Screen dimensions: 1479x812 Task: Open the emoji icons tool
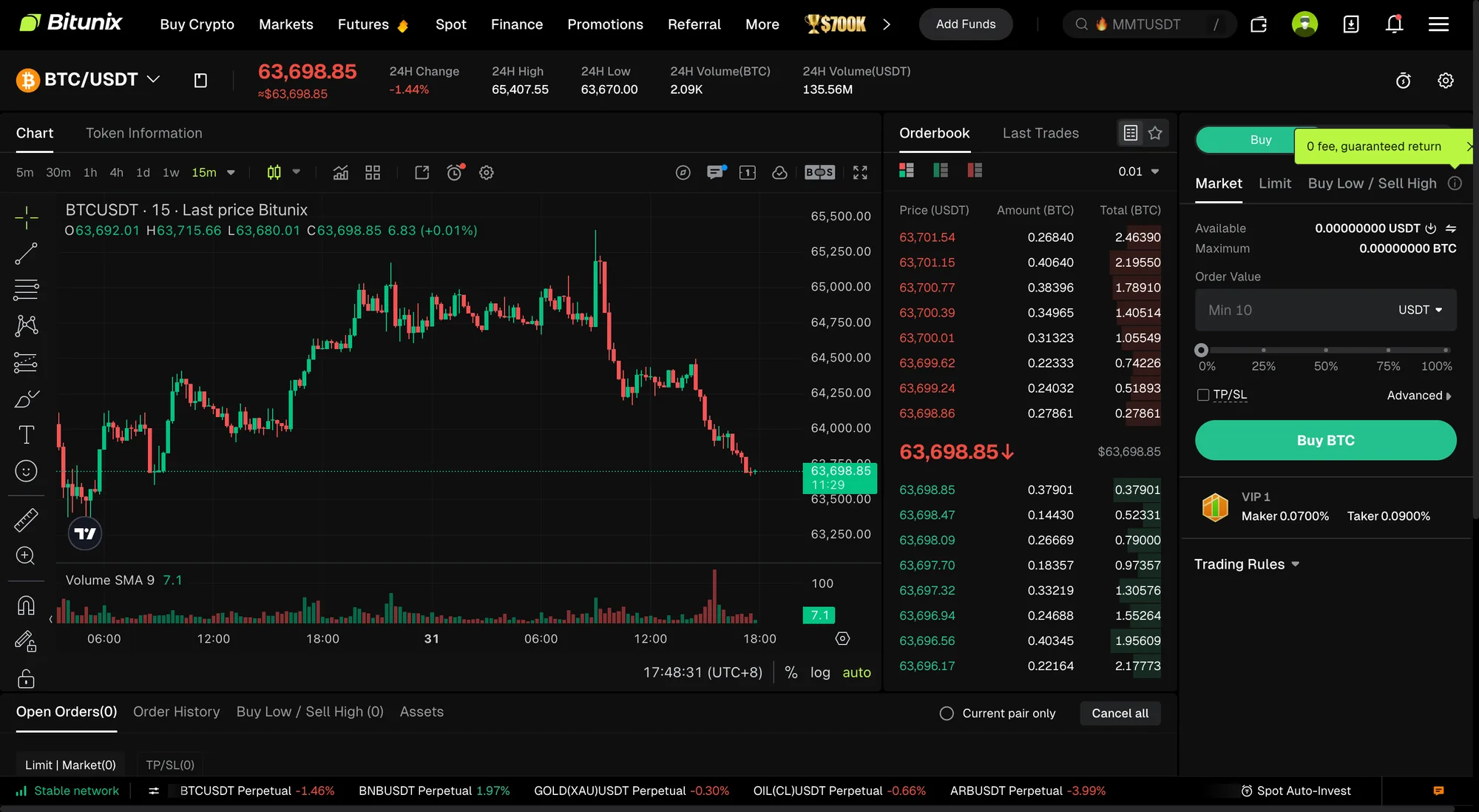click(26, 471)
